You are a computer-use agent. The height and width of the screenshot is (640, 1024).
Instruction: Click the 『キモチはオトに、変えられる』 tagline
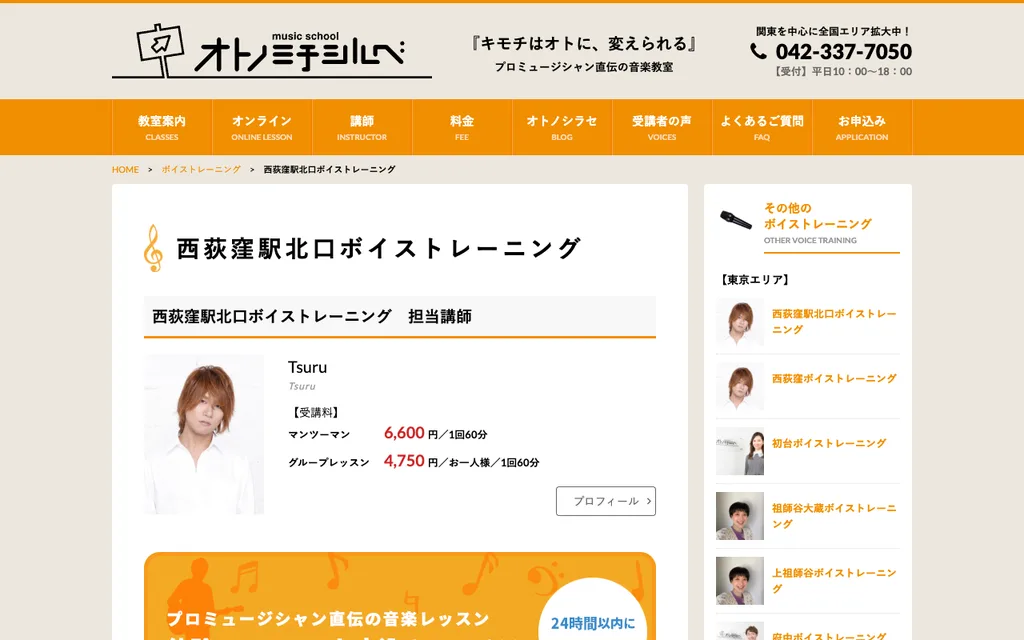(583, 44)
